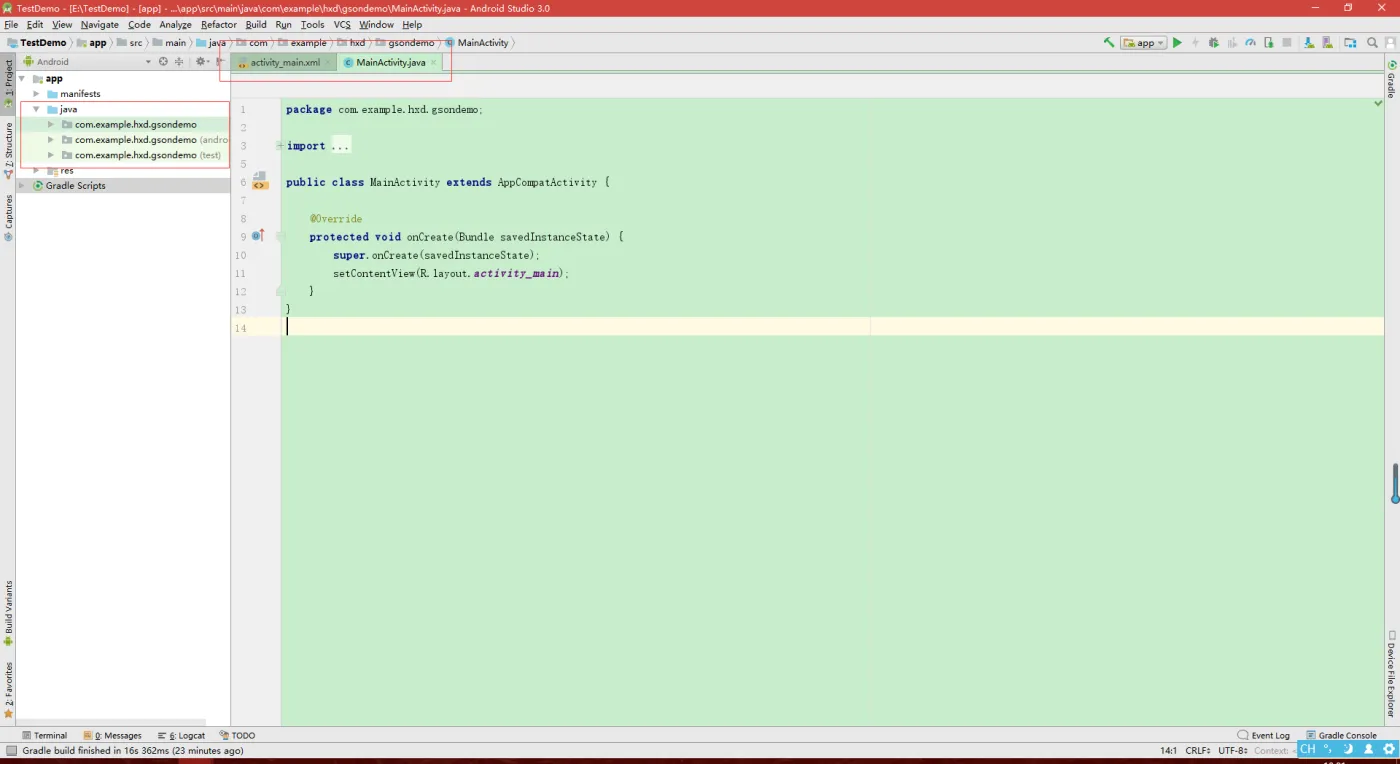Expand first com.example.hxd.gsondemo package
Screen dimensions: 1400x764
point(51,125)
